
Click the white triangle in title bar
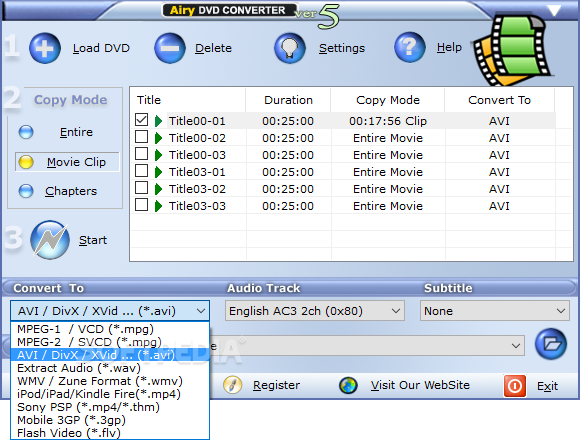pyautogui.click(x=554, y=10)
